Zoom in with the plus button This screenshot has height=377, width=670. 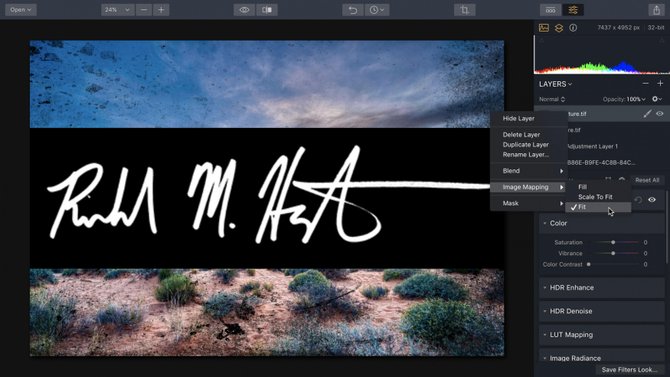pos(161,10)
